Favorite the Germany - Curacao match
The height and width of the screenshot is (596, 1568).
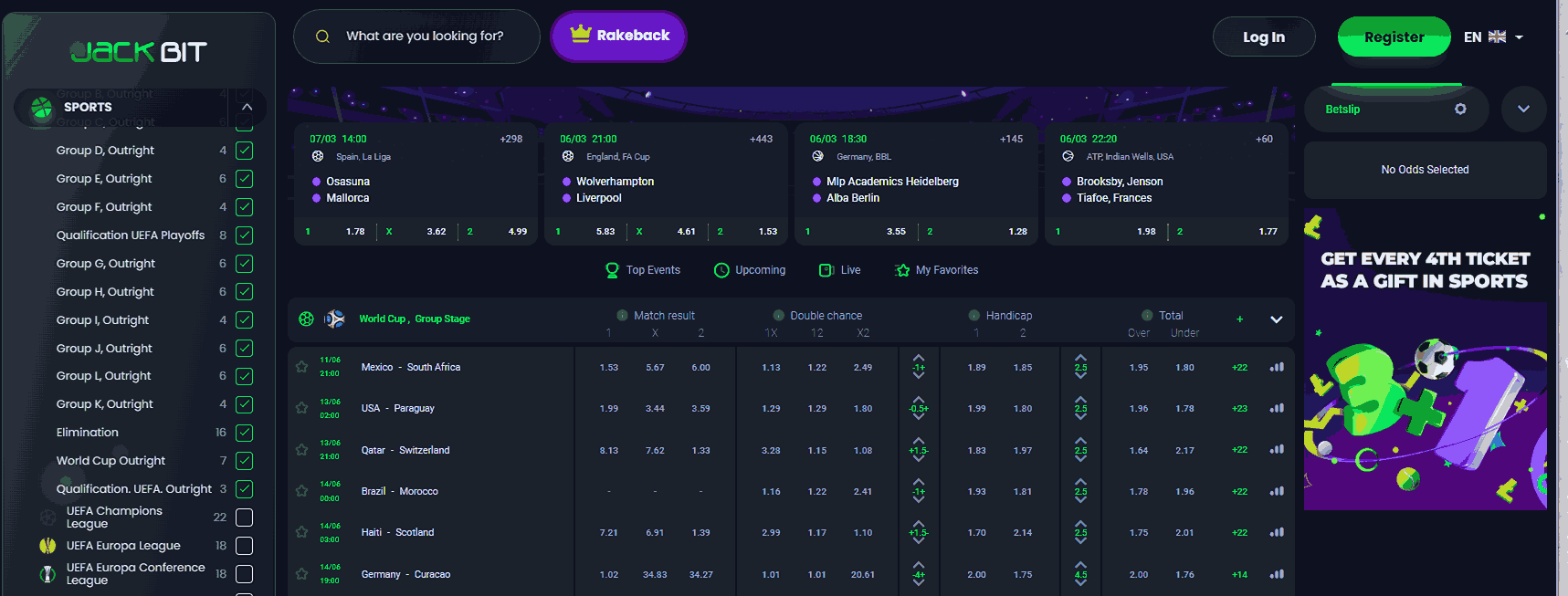coord(301,574)
